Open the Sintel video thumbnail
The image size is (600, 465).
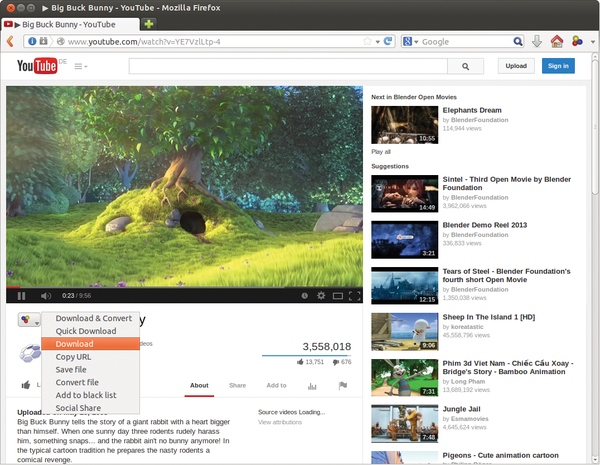coord(404,194)
